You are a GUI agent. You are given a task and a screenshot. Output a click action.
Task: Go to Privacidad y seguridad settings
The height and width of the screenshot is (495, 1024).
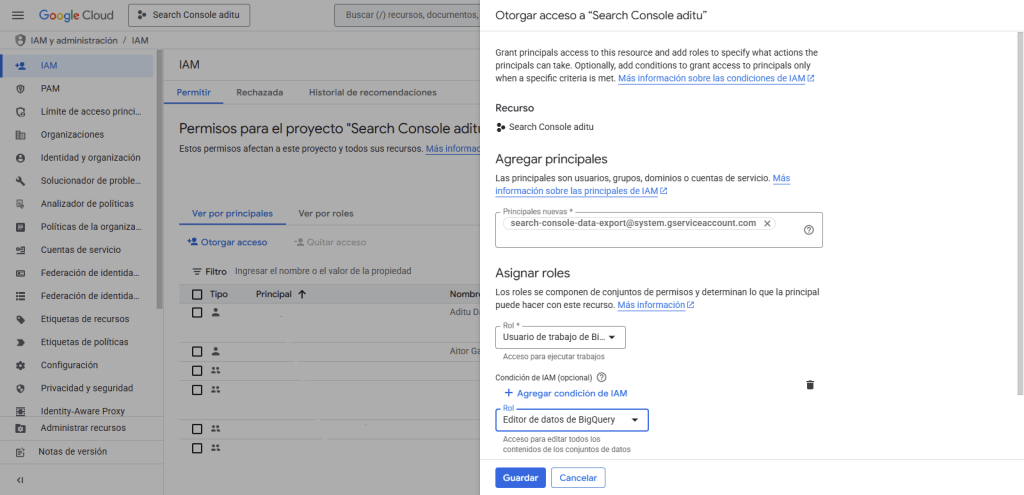click(x=86, y=388)
